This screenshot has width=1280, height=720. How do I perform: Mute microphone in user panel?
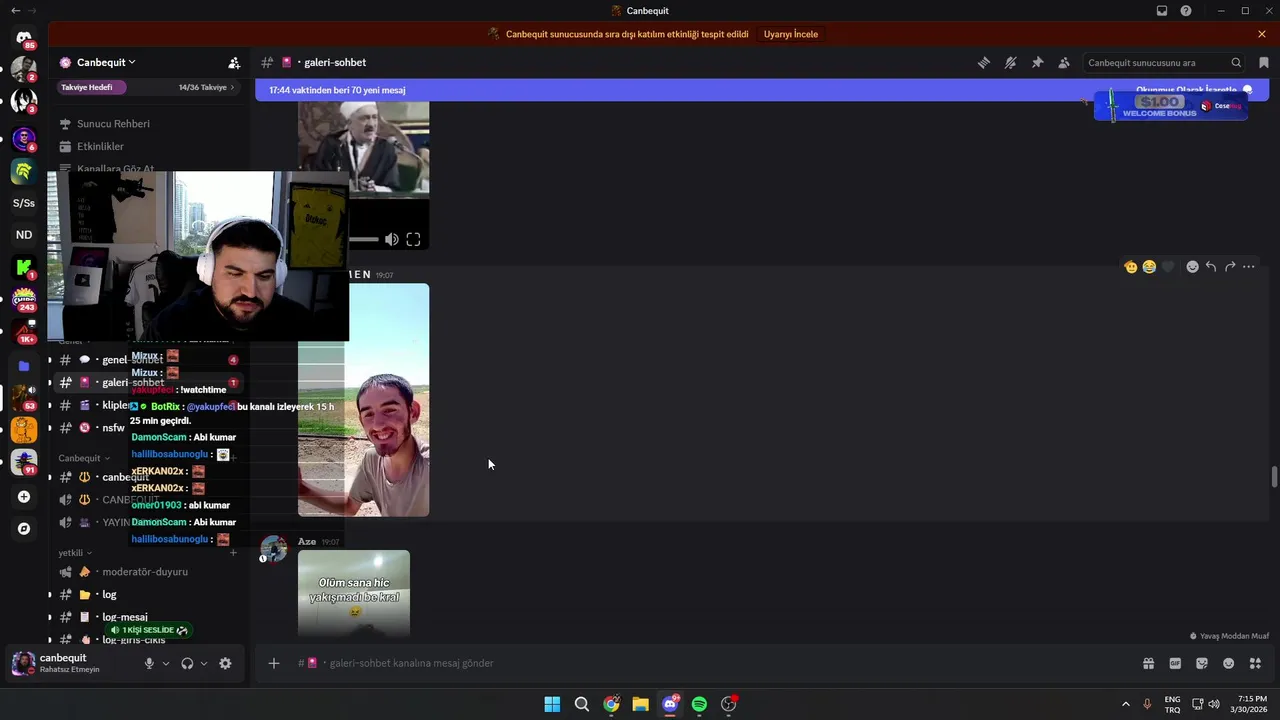pyautogui.click(x=149, y=663)
